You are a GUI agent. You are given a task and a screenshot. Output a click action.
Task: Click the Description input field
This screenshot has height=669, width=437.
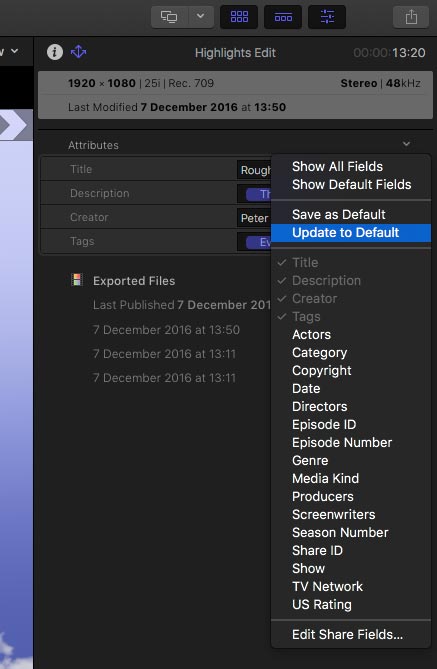254,194
